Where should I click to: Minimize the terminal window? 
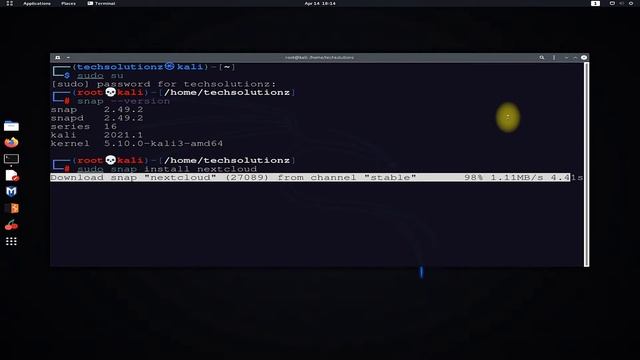point(566,58)
